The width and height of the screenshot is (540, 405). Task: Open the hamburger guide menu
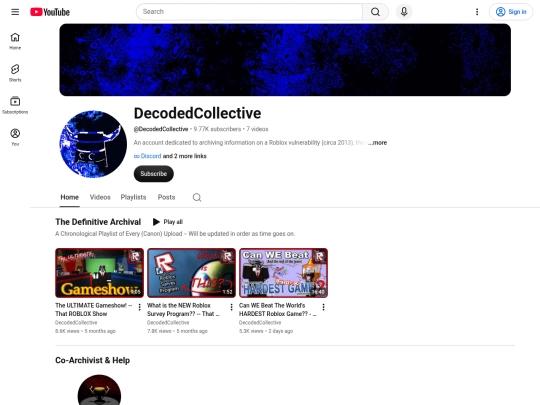[15, 12]
